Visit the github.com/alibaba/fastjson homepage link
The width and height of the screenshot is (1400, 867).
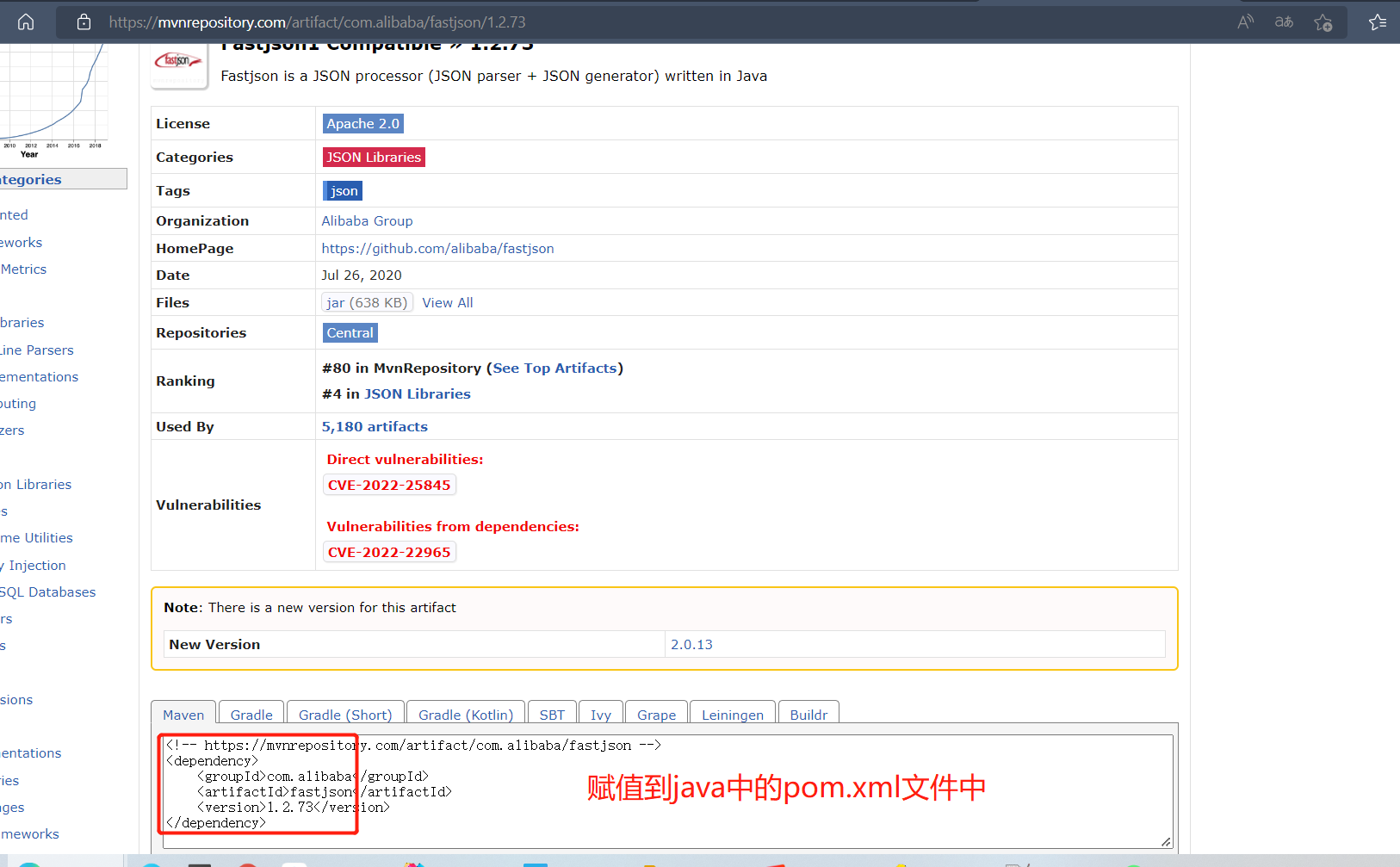(438, 249)
